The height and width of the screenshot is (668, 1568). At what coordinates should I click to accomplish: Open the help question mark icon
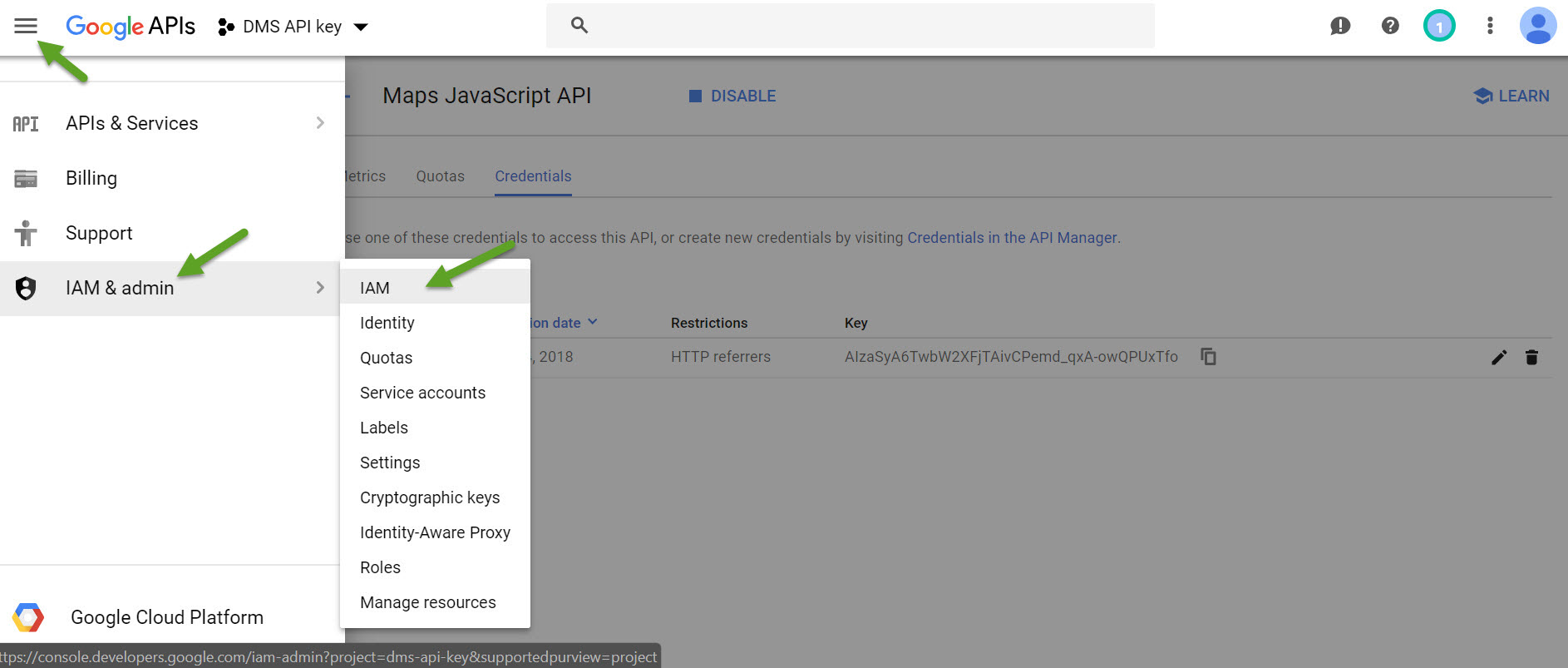1390,26
